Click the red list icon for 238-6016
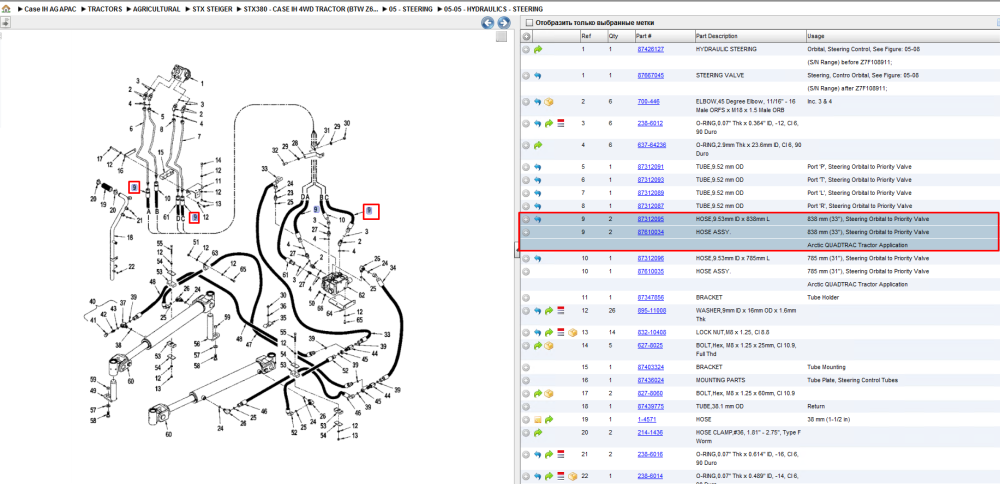The width and height of the screenshot is (1000, 484). 560,455
